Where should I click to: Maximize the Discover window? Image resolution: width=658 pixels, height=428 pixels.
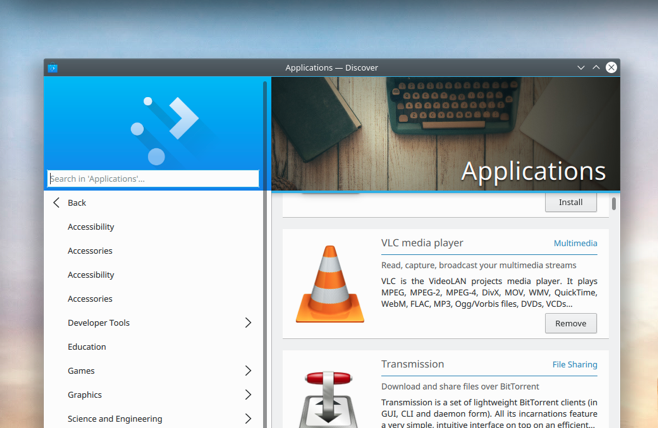[596, 68]
